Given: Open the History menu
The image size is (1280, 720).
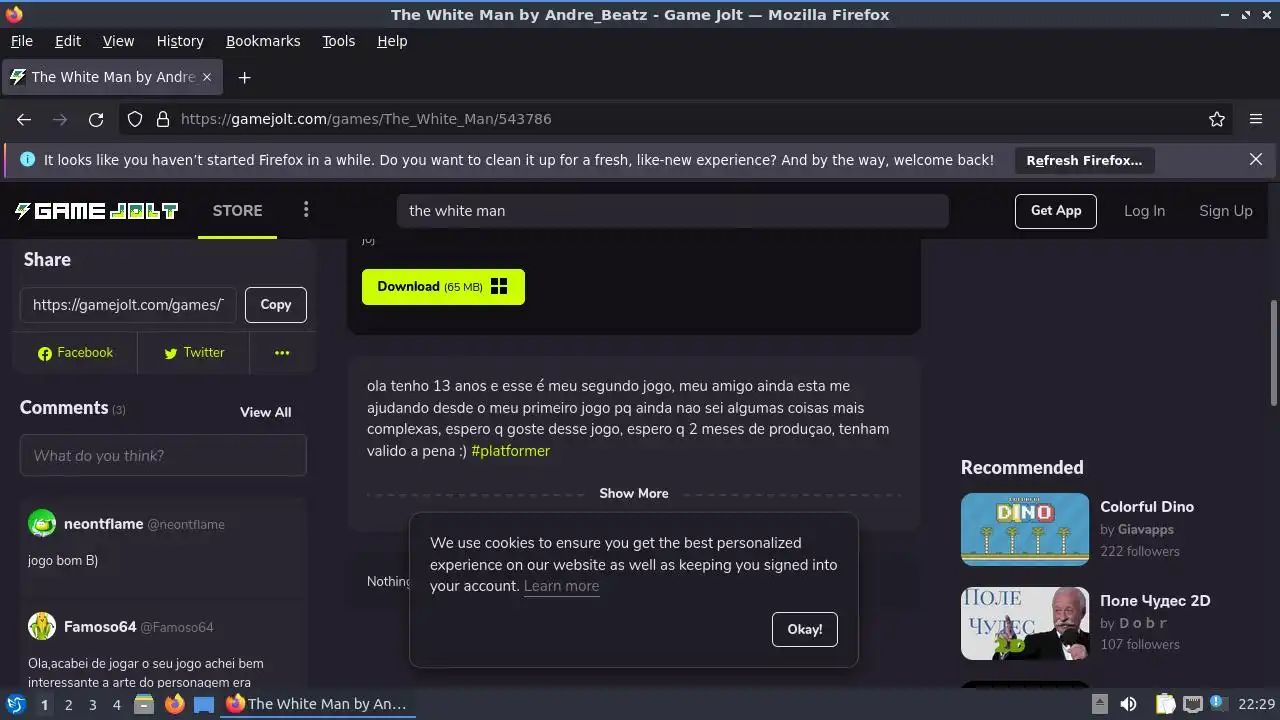Looking at the screenshot, I should [x=180, y=41].
